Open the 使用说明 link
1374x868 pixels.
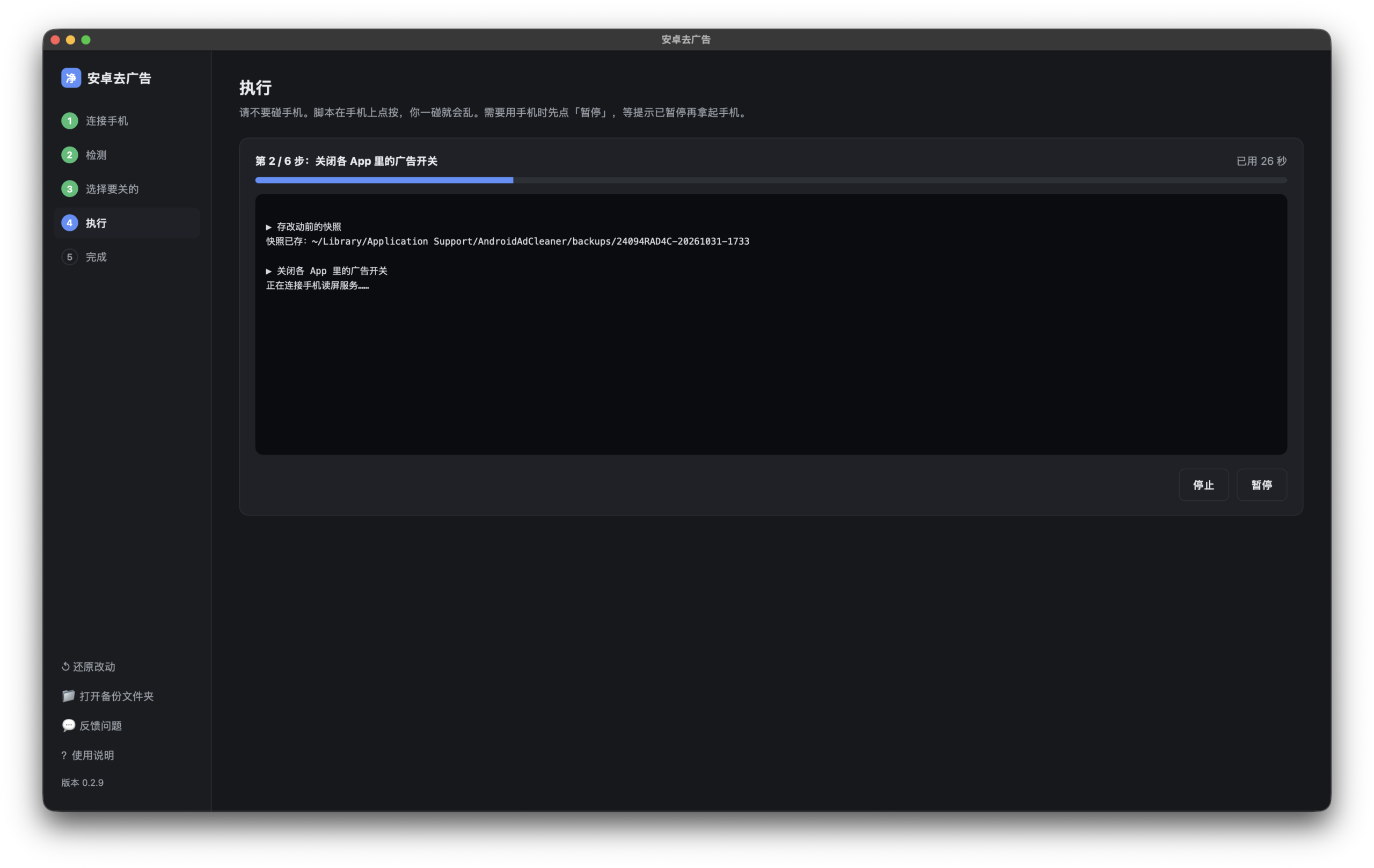[88, 756]
